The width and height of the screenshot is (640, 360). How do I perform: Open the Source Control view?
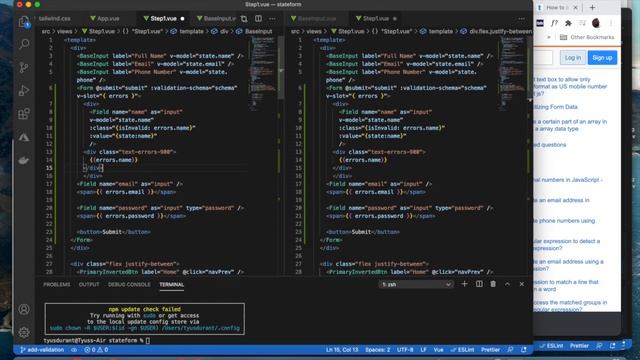[x=24, y=67]
